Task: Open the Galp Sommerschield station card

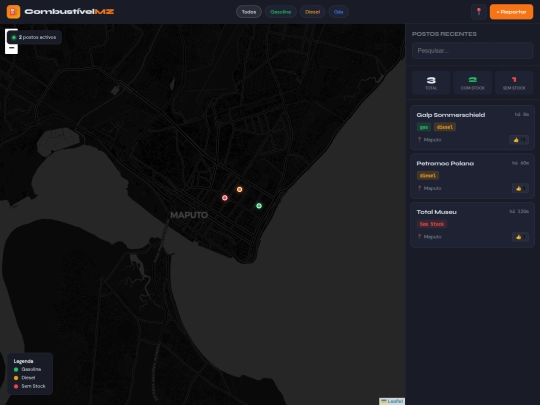Action: coord(472,127)
